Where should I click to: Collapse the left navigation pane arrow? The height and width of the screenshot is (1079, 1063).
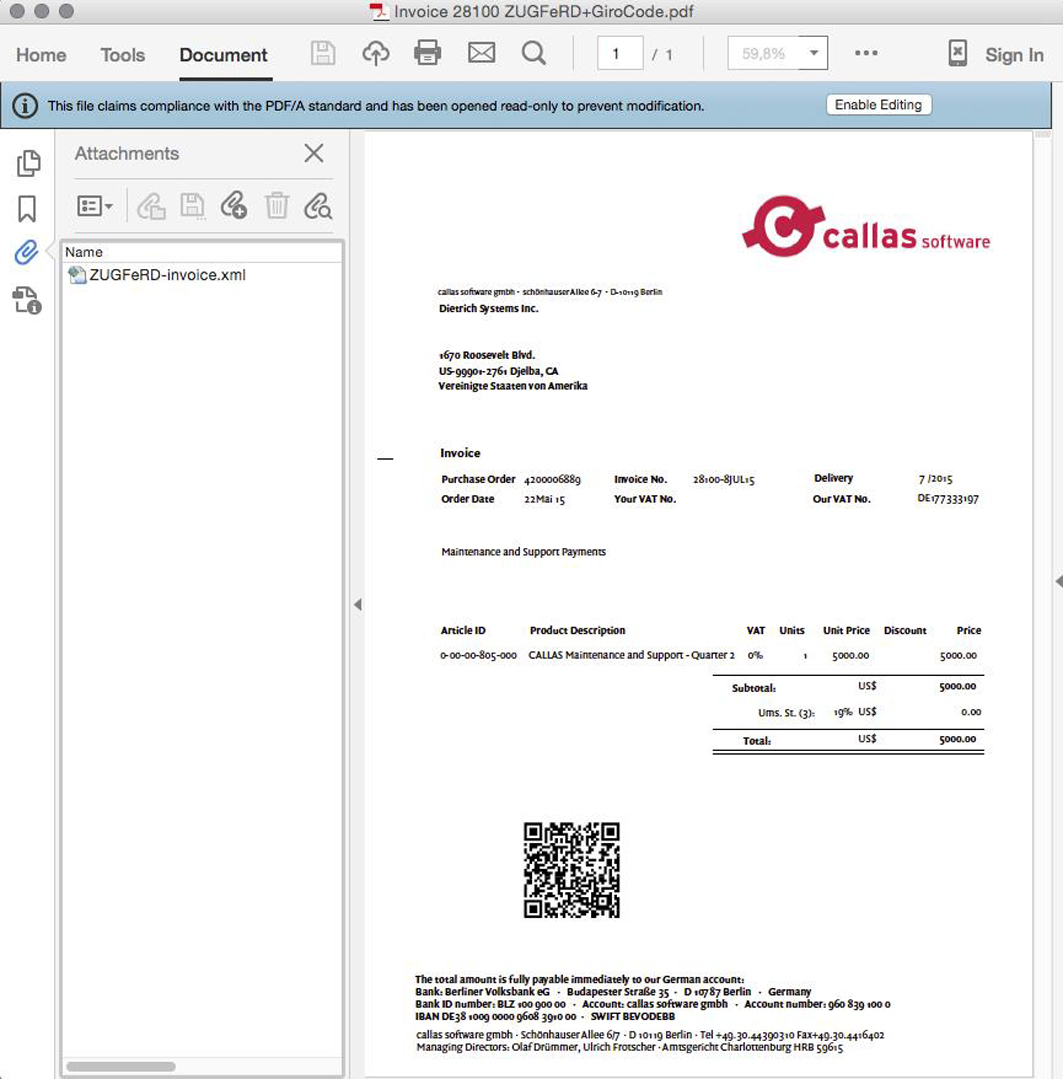357,604
